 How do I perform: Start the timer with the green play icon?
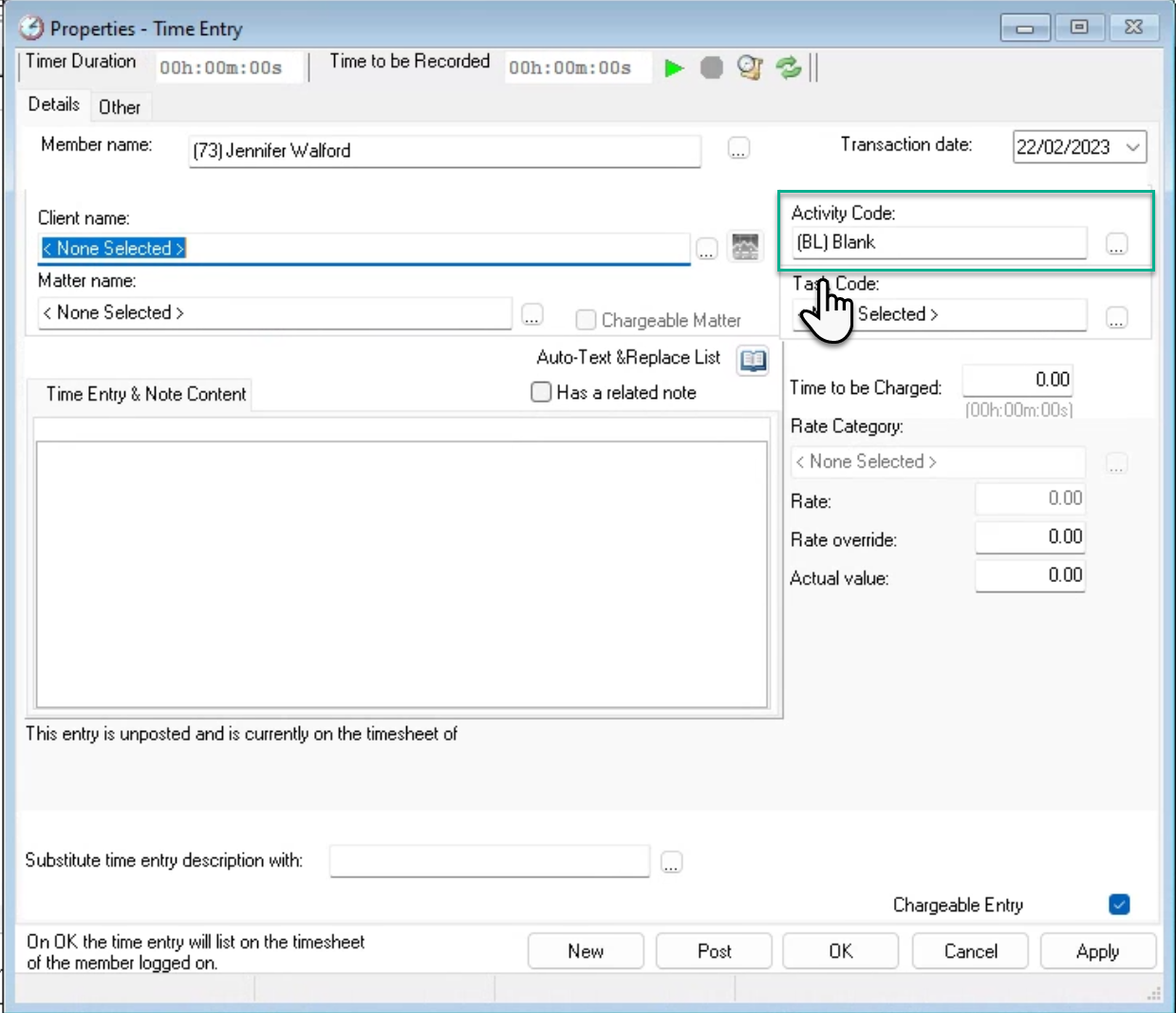[674, 68]
